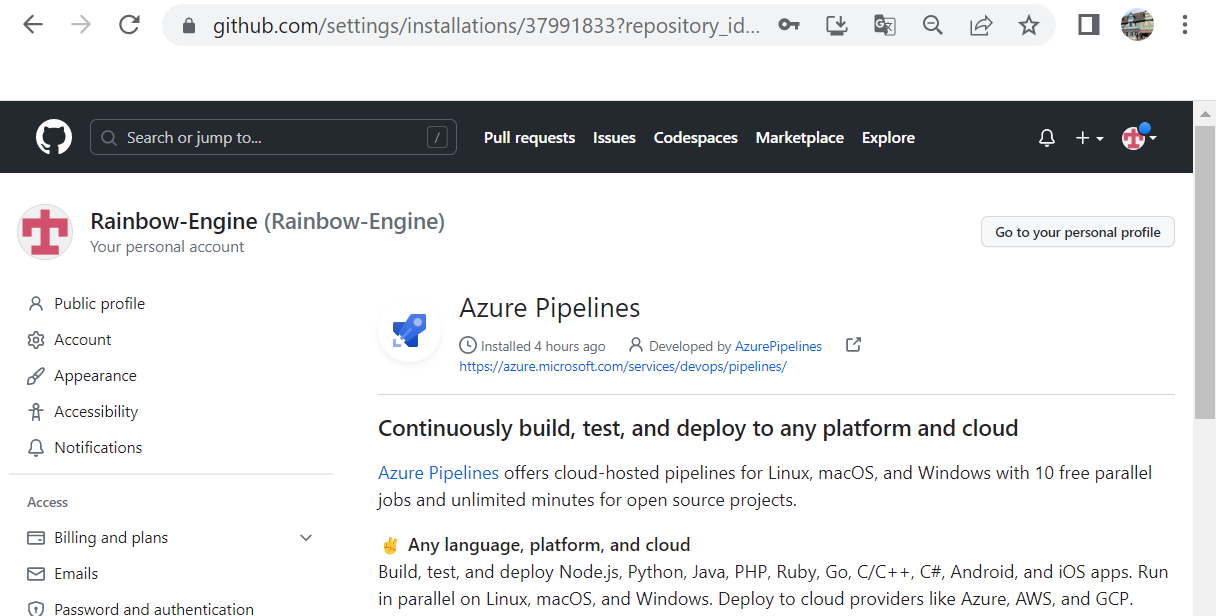Open the password key icon in address bar
Image resolution: width=1216 pixels, height=616 pixels.
(789, 25)
